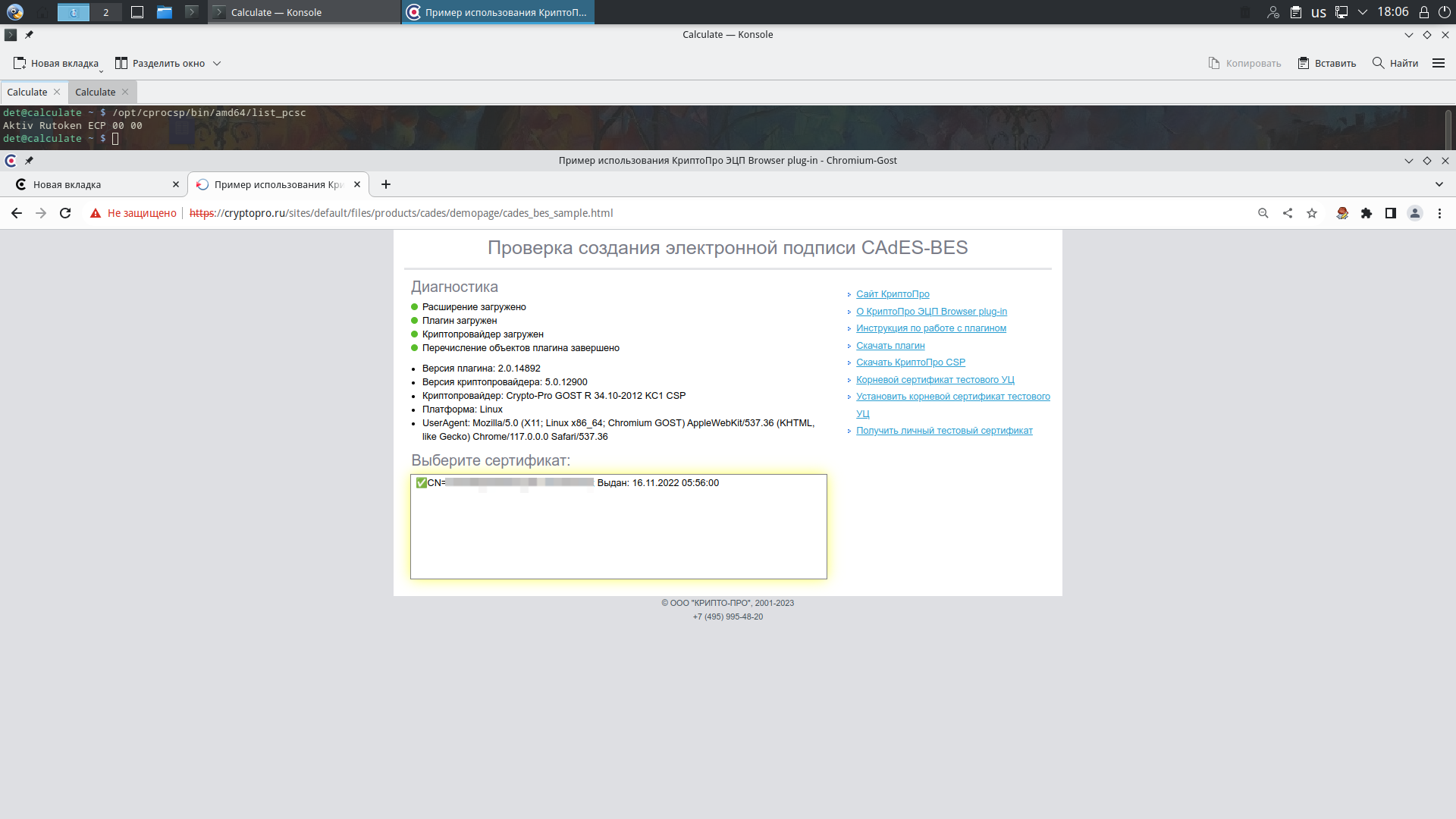Click the 'Платформа: Linux' text
The image size is (1456, 819).
point(463,409)
